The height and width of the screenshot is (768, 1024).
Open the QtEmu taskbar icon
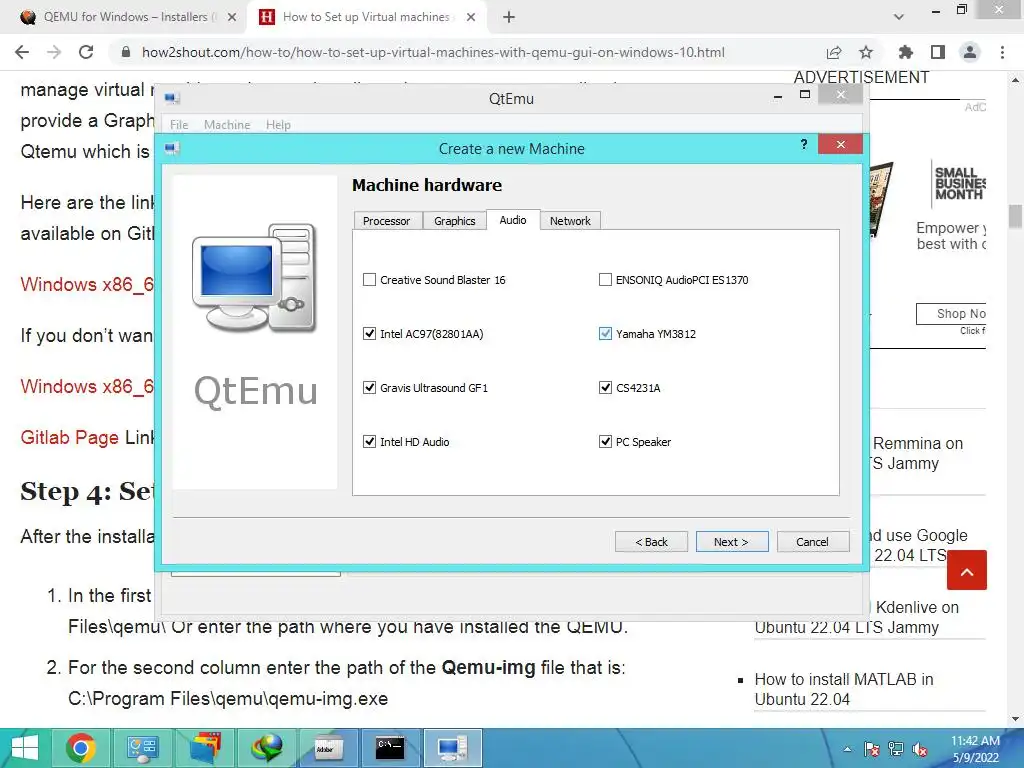[x=453, y=748]
